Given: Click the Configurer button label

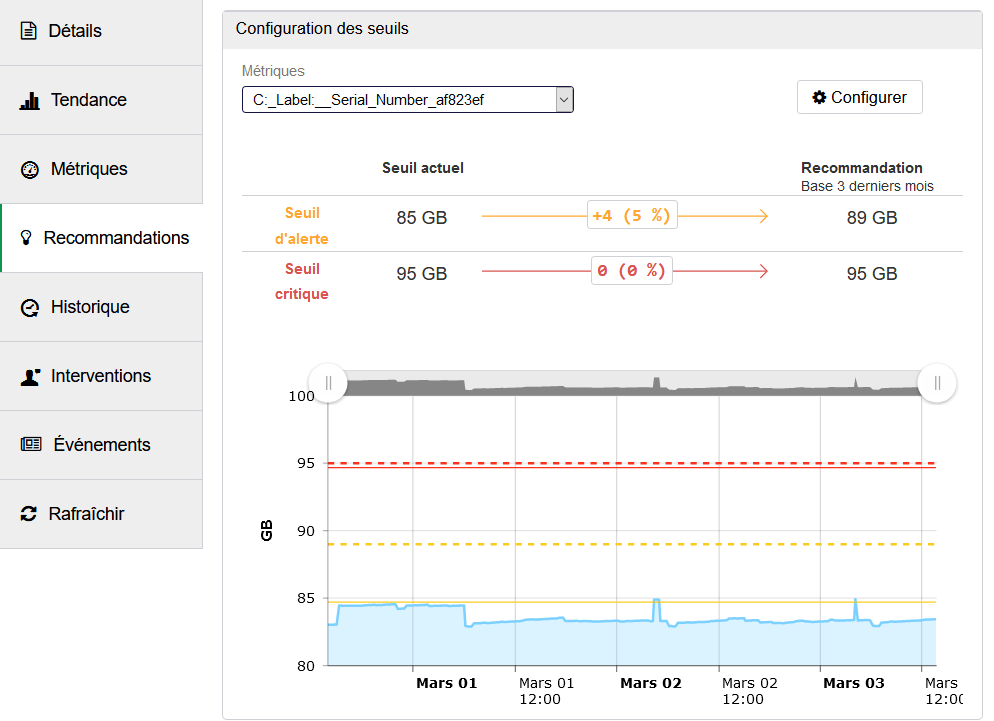Looking at the screenshot, I should click(868, 97).
